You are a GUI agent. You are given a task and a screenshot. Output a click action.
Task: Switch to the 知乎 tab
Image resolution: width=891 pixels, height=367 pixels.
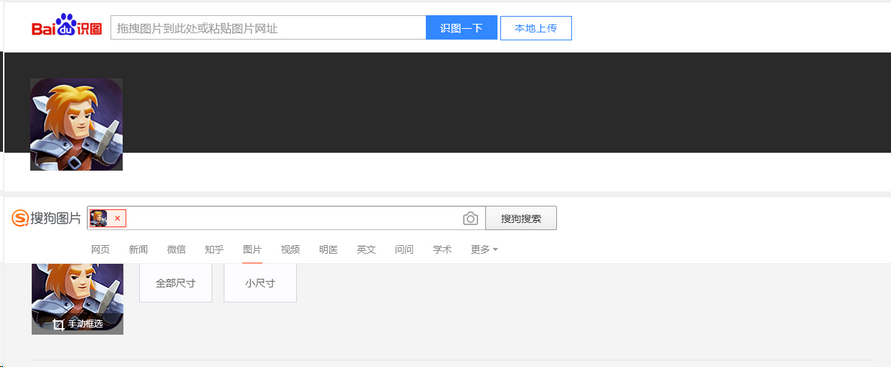tap(214, 249)
